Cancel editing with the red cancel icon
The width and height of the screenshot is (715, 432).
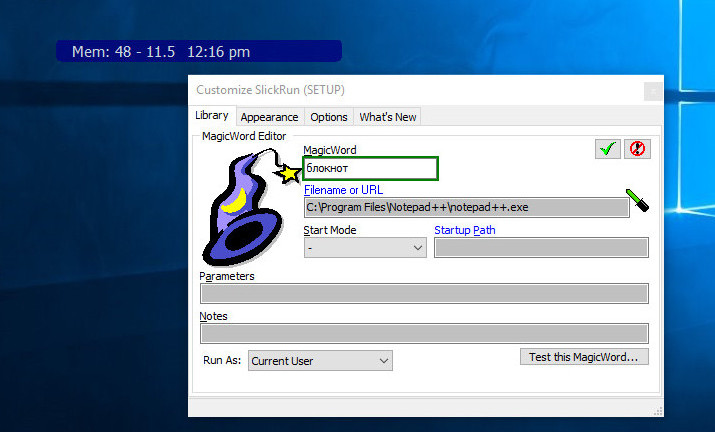tap(637, 149)
